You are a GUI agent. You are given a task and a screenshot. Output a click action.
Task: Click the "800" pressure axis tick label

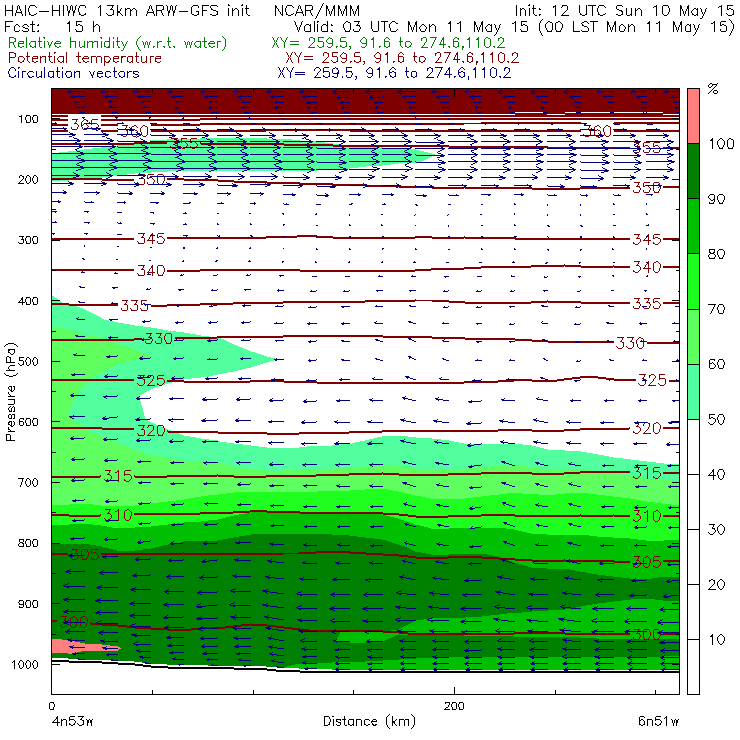[28, 543]
